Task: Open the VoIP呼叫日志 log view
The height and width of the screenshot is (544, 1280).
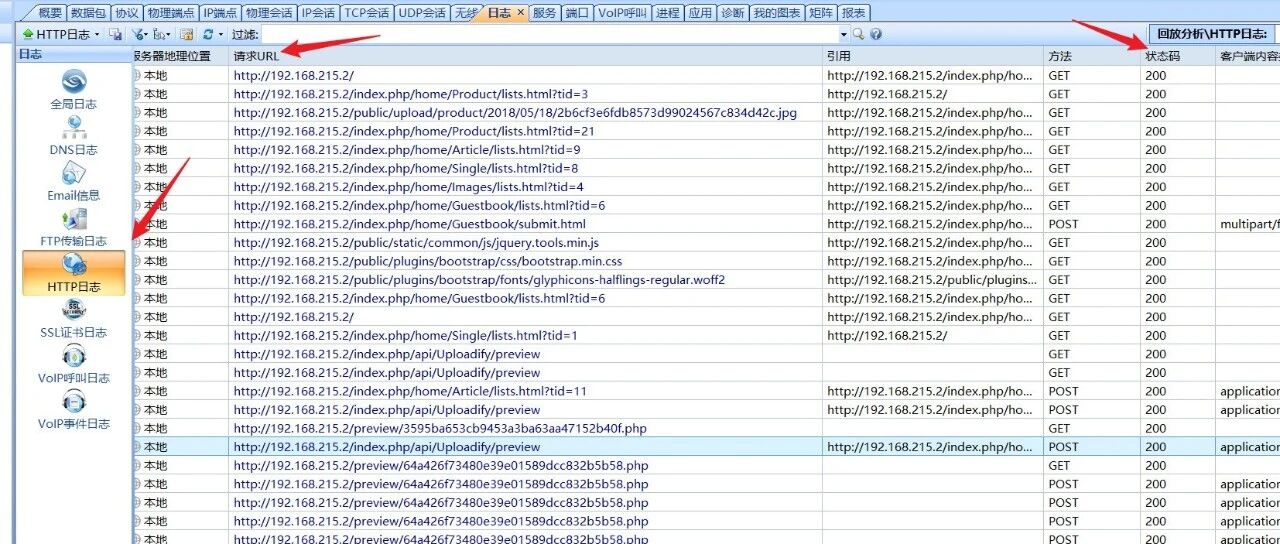Action: click(75, 365)
